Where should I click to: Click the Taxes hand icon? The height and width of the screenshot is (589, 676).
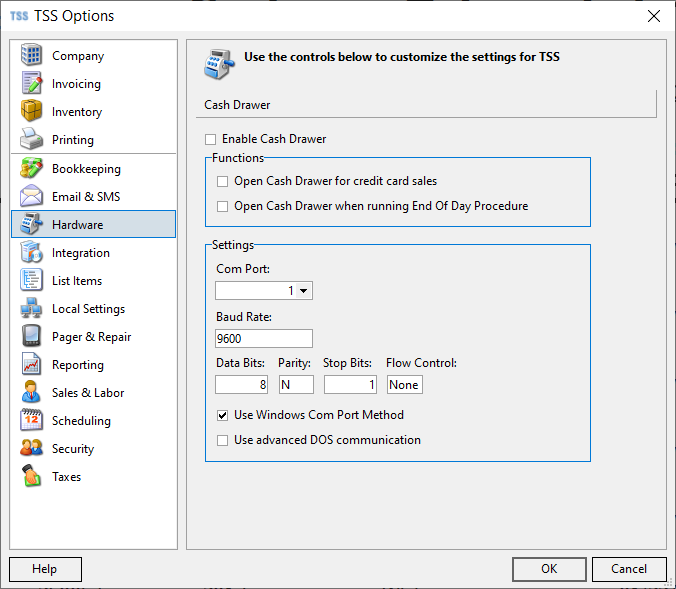point(31,476)
